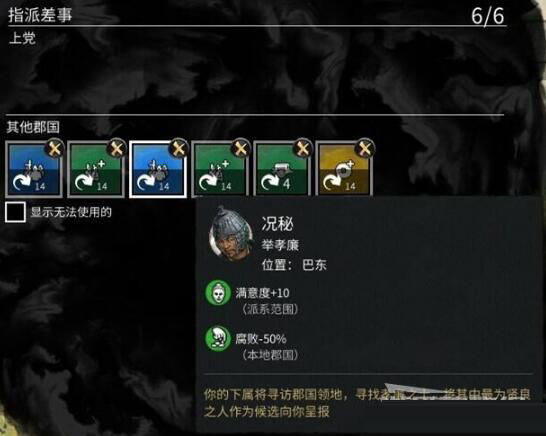Select the highlighted blue assignment tile
This screenshot has height=436, width=546.
point(158,169)
